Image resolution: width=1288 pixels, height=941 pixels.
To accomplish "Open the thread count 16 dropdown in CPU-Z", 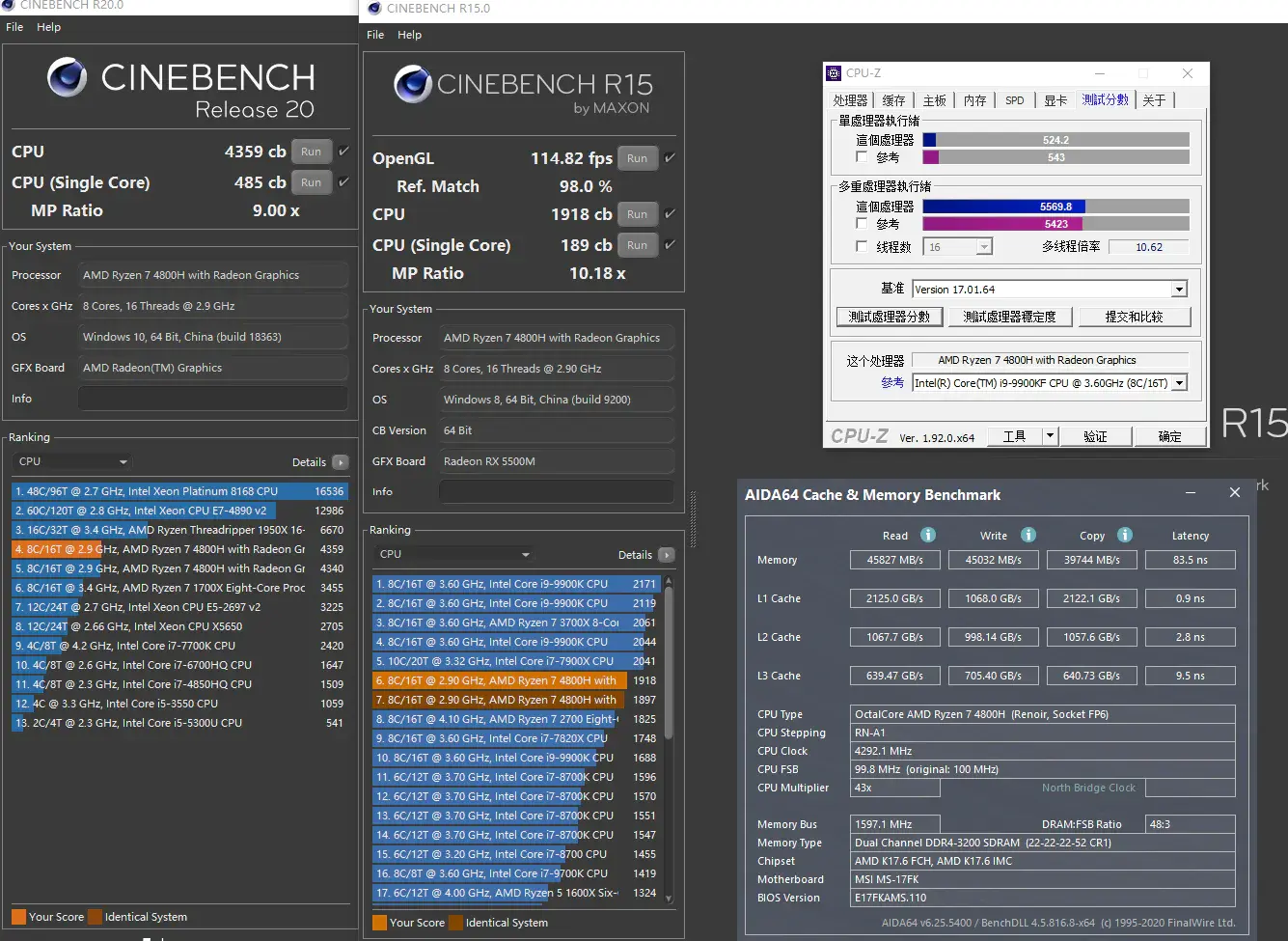I will (957, 247).
